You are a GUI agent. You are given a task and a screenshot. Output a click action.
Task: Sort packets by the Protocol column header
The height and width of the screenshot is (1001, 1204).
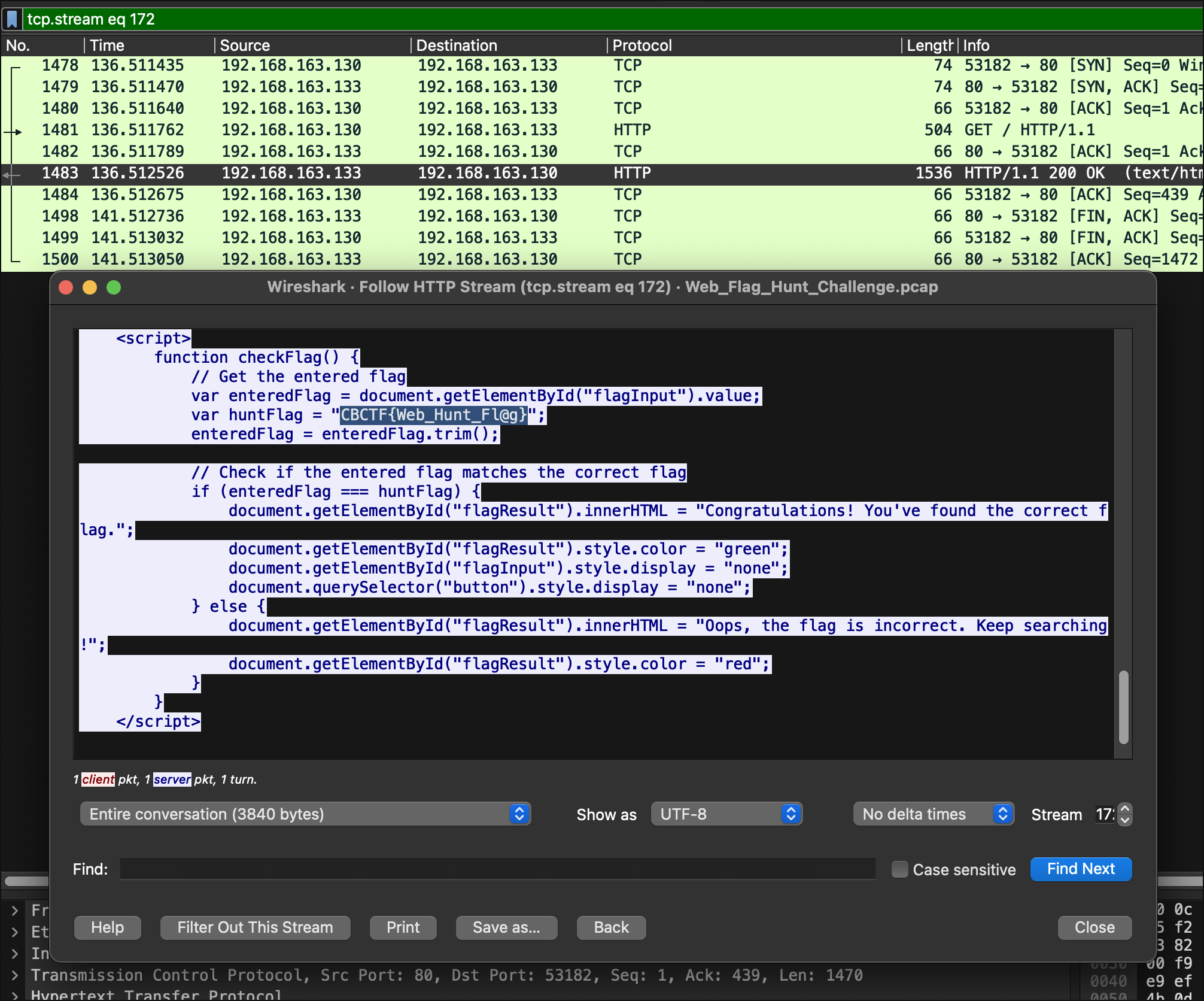pyautogui.click(x=642, y=45)
